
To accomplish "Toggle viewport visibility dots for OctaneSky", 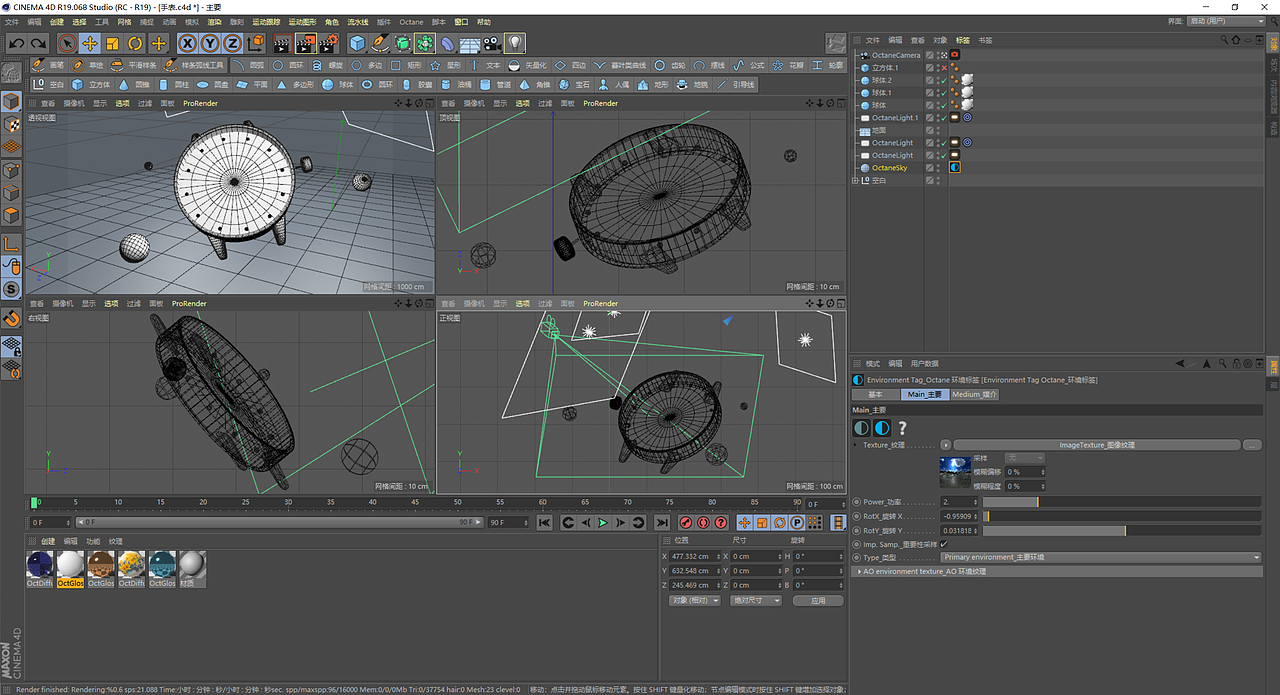I will (x=938, y=166).
